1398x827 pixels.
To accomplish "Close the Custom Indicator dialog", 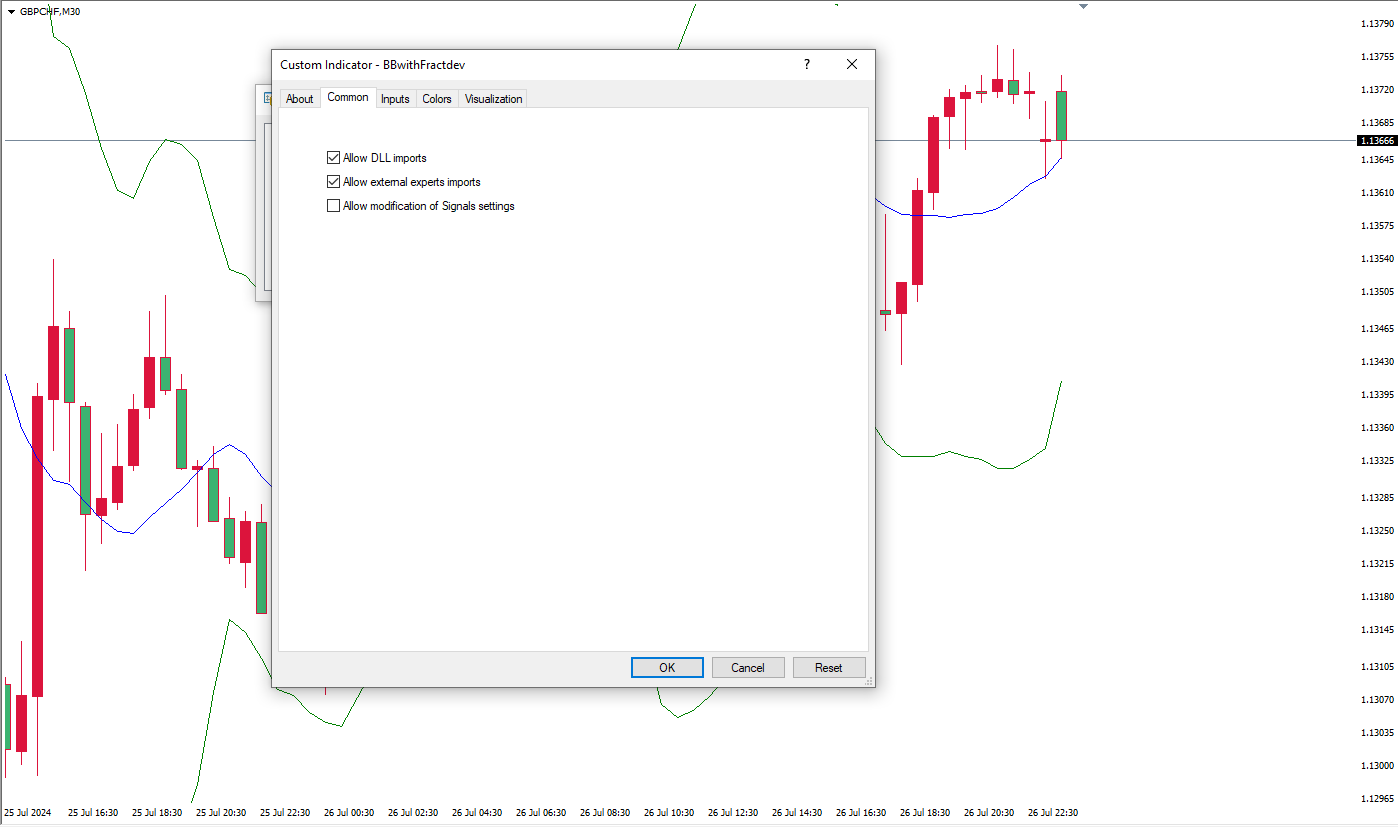I will point(852,64).
